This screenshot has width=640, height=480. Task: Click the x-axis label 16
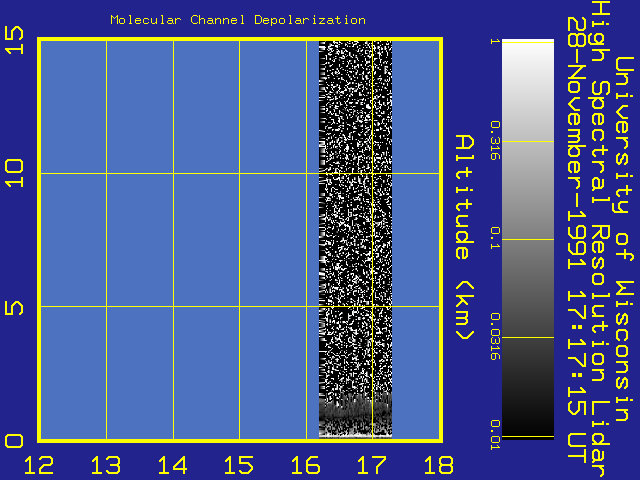[x=305, y=465]
